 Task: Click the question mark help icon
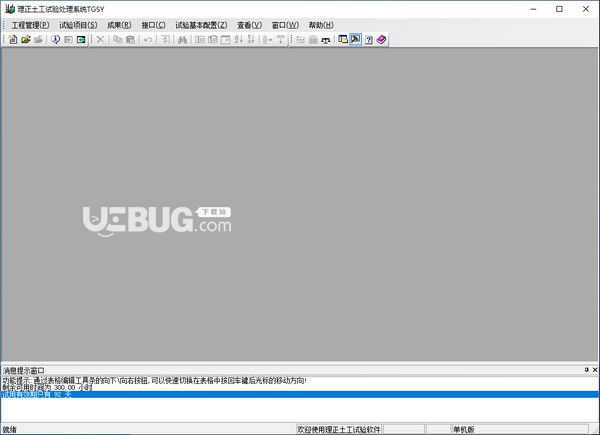[368, 39]
